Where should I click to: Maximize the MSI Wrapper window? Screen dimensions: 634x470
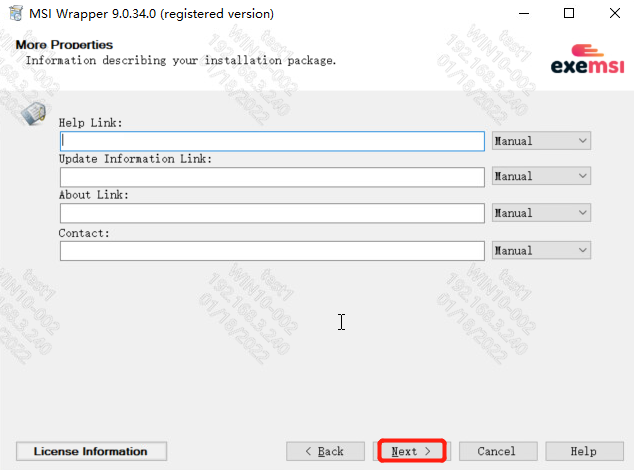click(x=569, y=13)
